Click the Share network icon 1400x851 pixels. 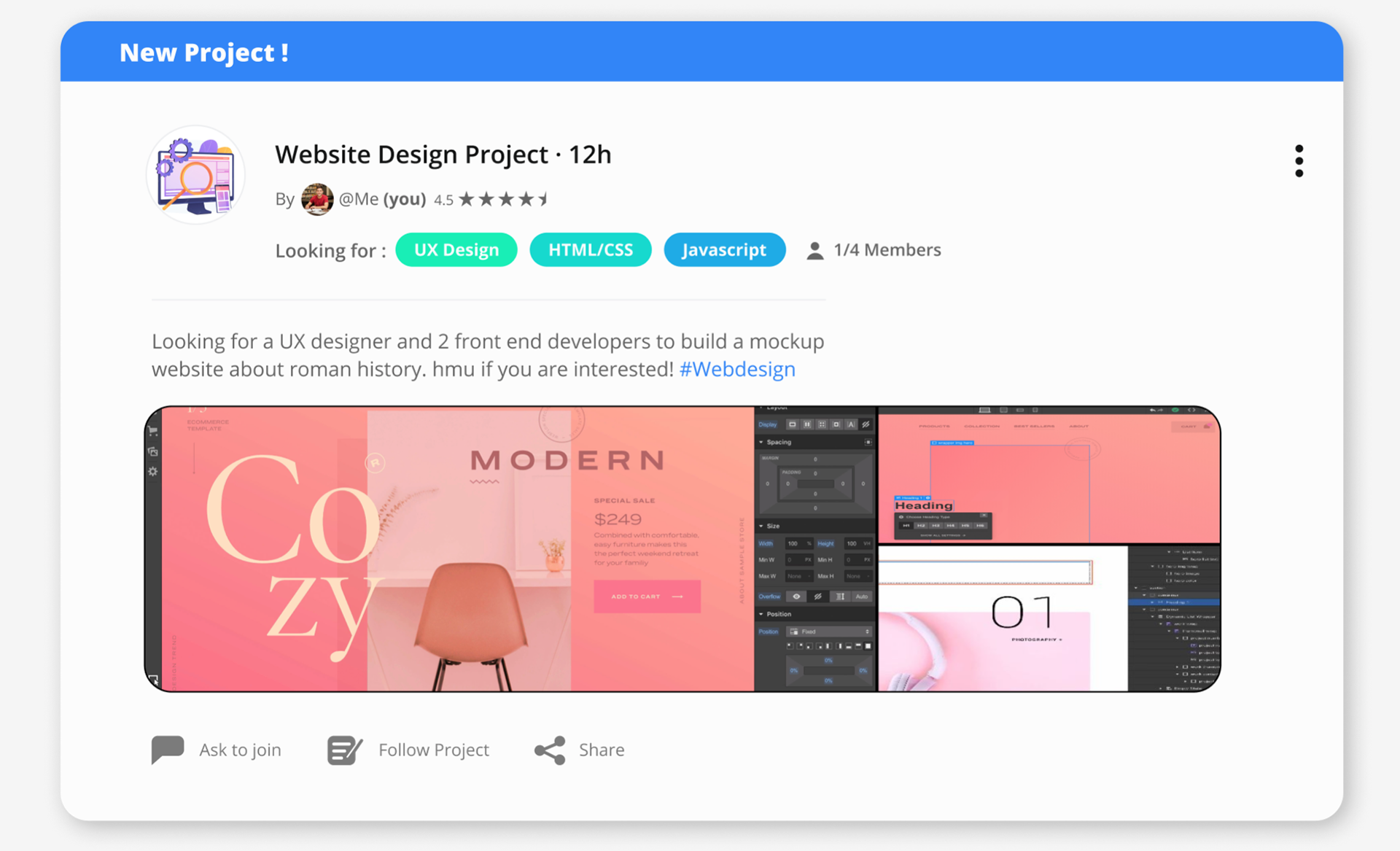pyautogui.click(x=550, y=750)
